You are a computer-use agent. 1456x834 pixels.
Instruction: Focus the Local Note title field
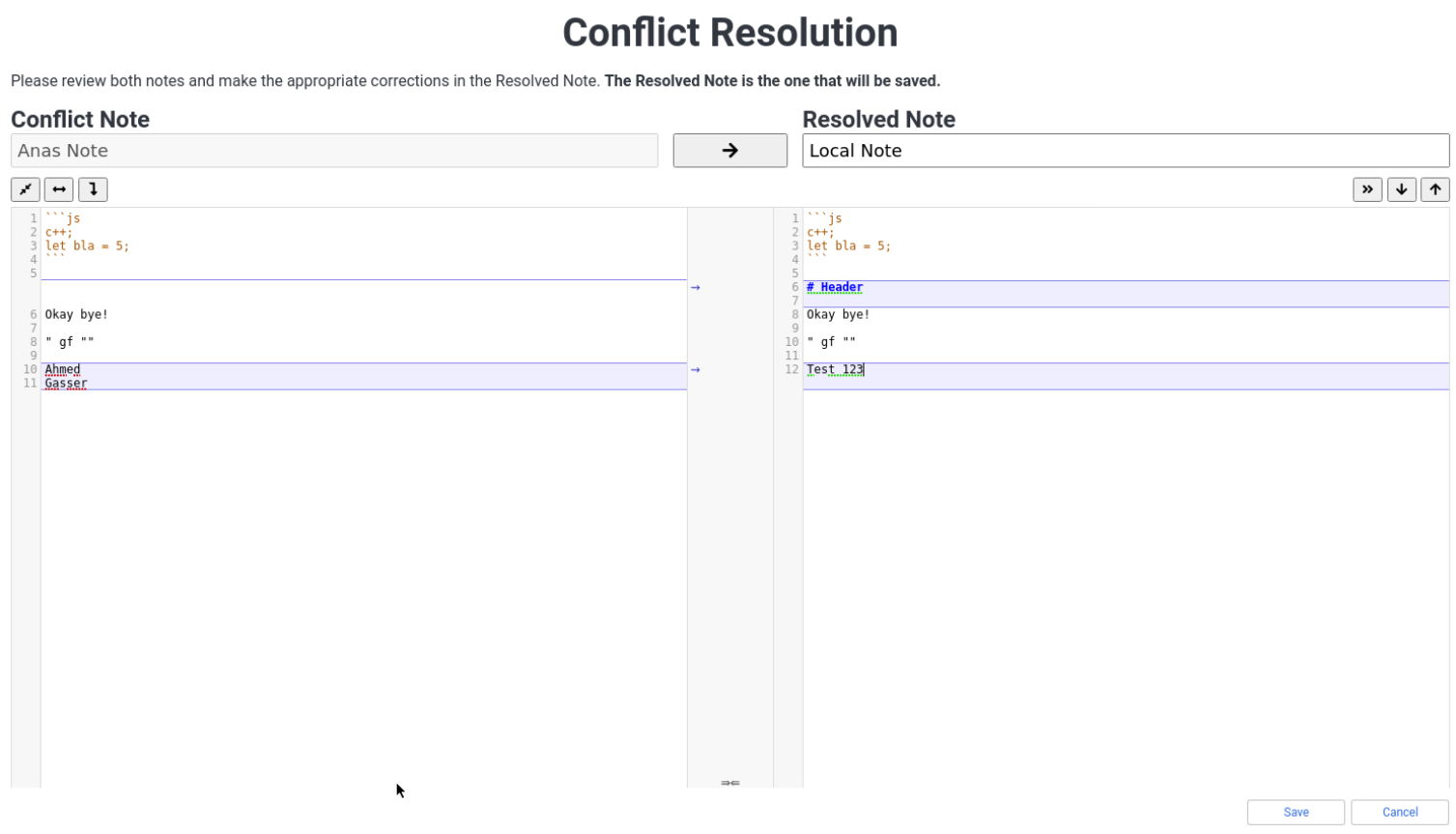pyautogui.click(x=1126, y=151)
